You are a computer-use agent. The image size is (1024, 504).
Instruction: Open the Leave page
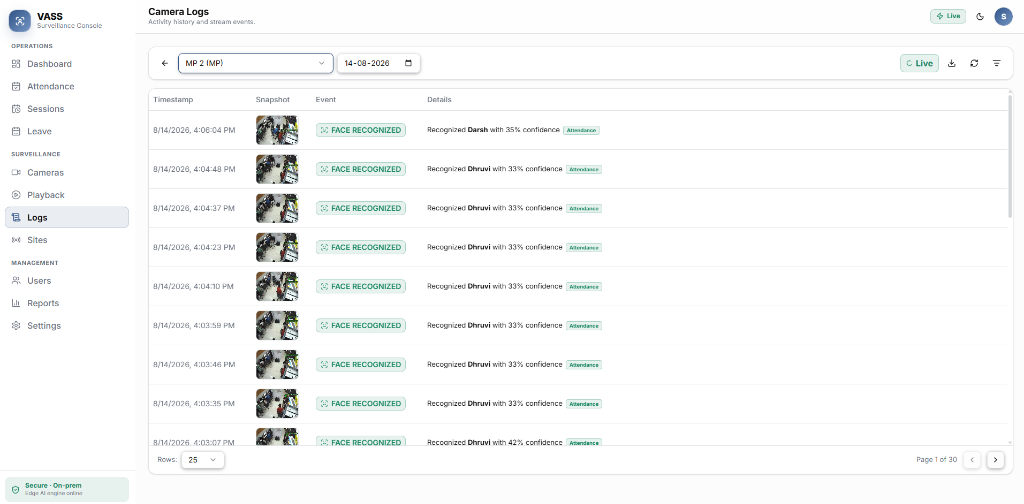[67, 131]
